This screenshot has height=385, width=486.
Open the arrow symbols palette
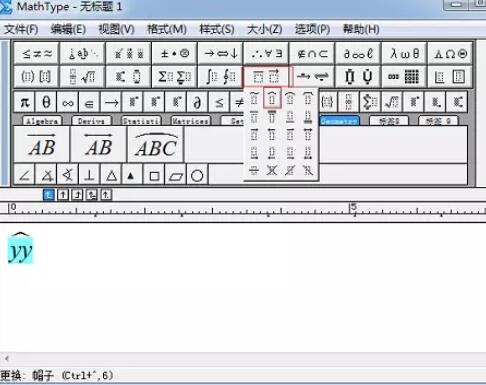coord(220,53)
